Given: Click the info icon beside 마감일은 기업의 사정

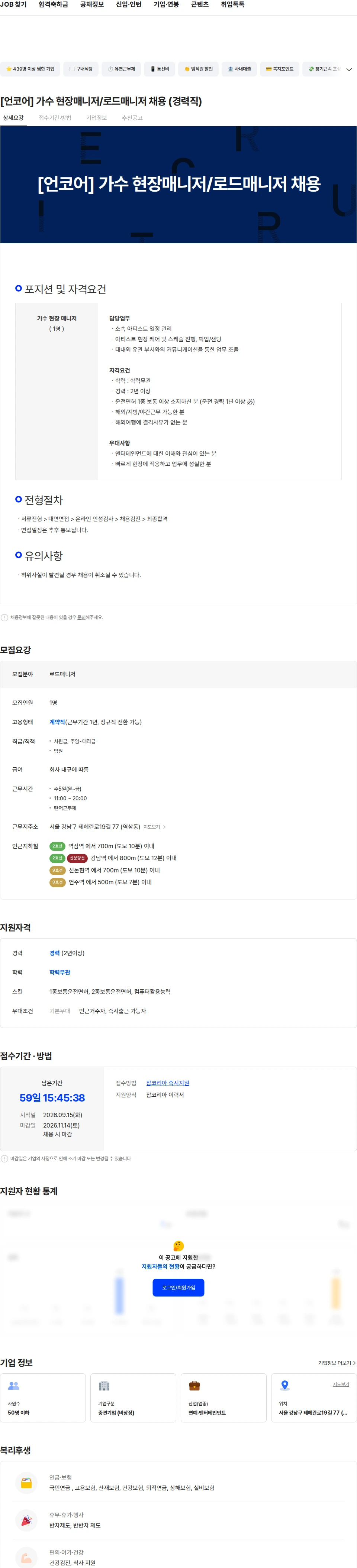Looking at the screenshot, I should click(x=4, y=1158).
